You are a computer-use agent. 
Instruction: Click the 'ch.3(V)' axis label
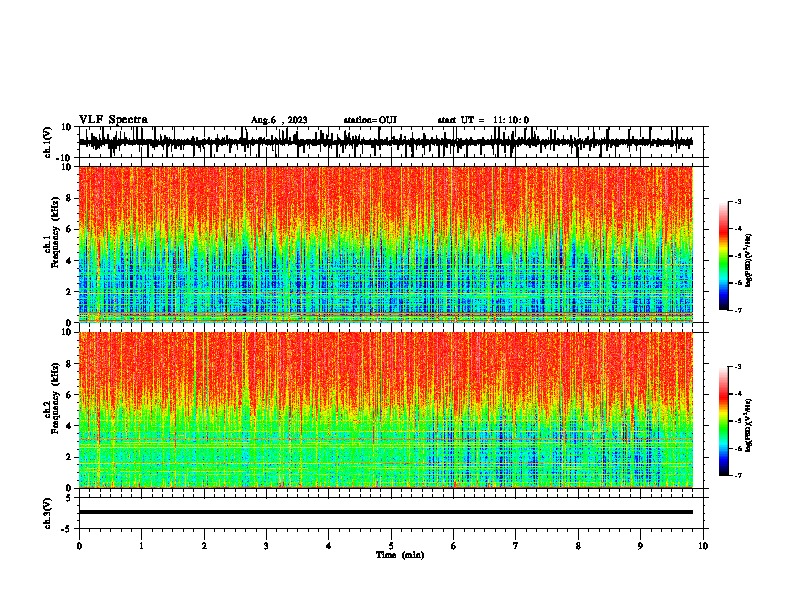pos(47,513)
